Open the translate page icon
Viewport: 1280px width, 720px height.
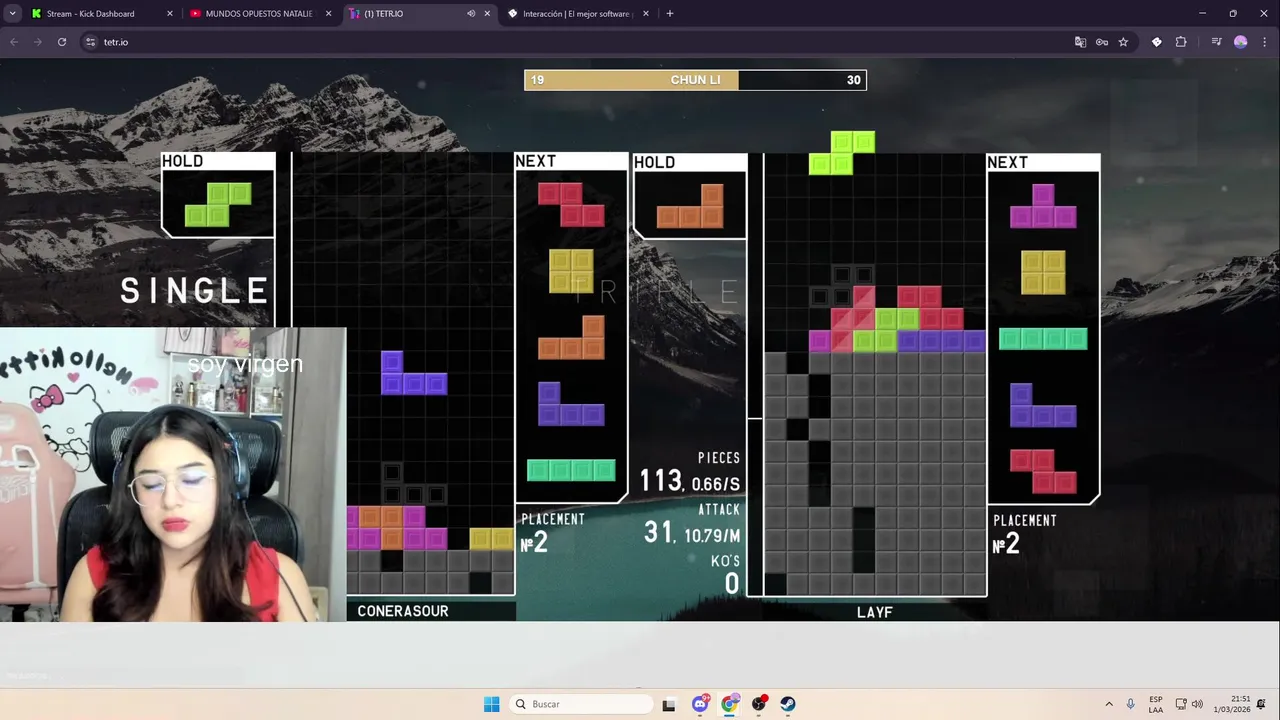click(1080, 42)
